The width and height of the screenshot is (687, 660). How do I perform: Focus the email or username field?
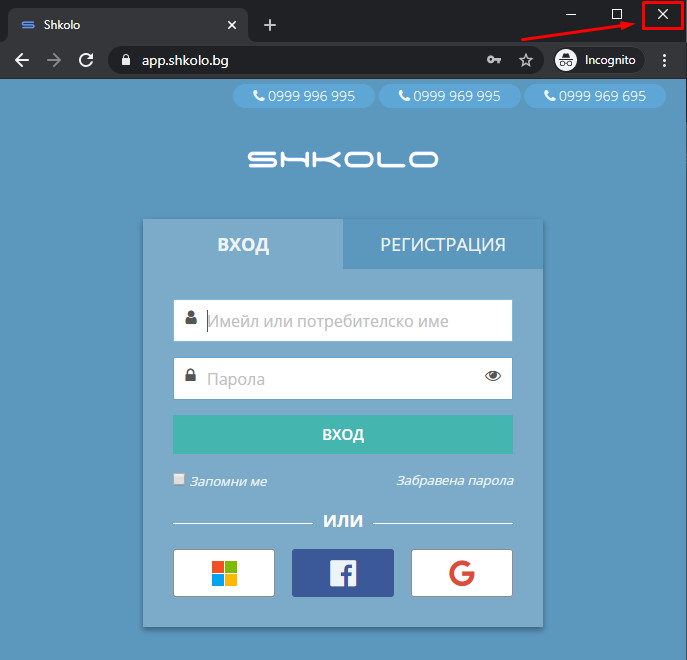(343, 320)
